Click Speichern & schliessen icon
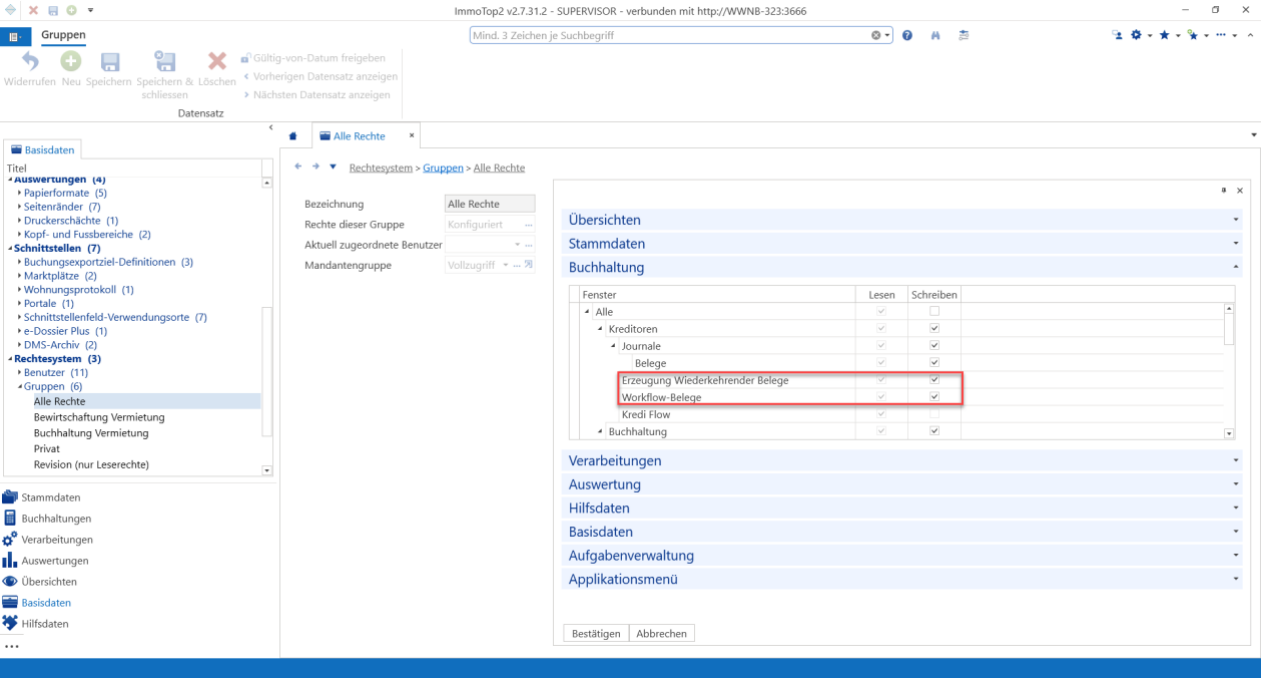The image size is (1261, 678). click(x=165, y=62)
